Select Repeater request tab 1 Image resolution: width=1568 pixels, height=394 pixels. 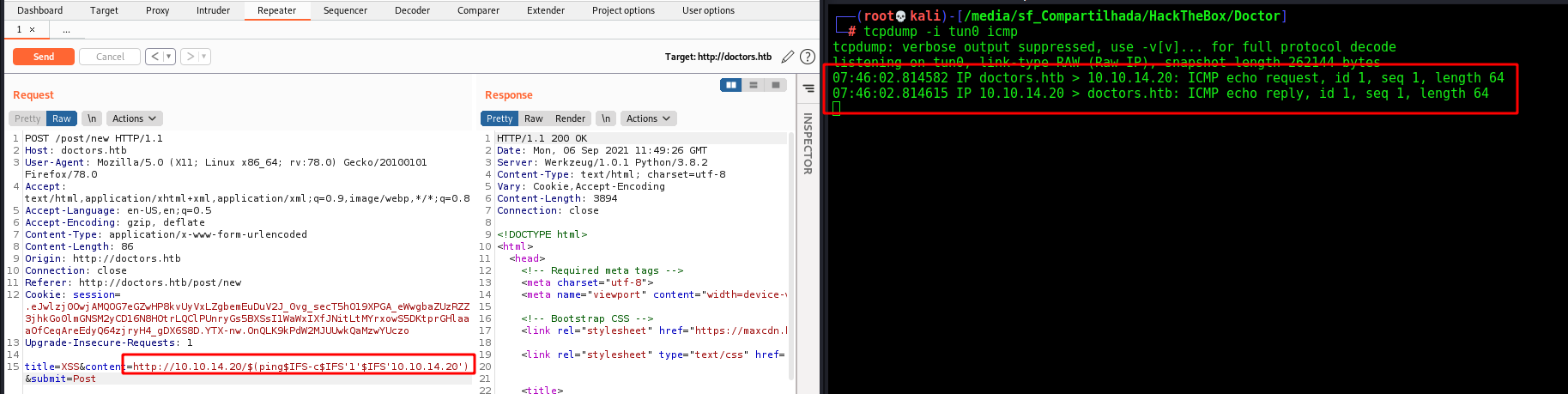pos(19,29)
